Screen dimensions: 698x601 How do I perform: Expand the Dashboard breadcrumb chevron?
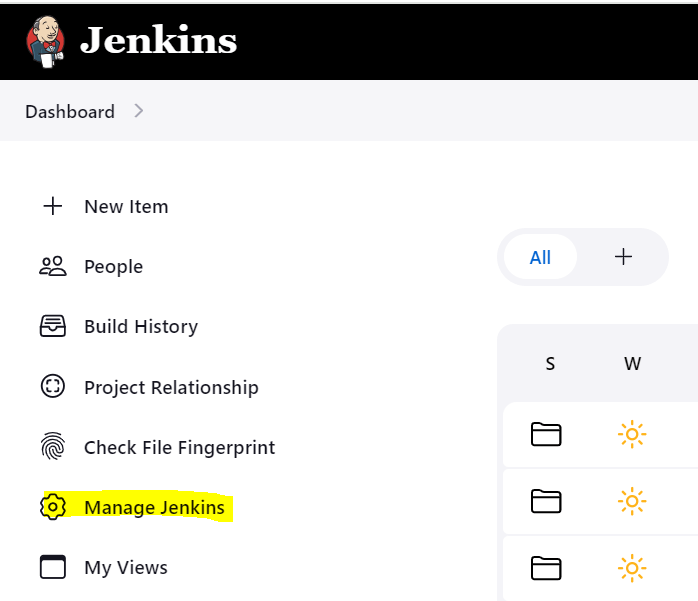pyautogui.click(x=139, y=111)
